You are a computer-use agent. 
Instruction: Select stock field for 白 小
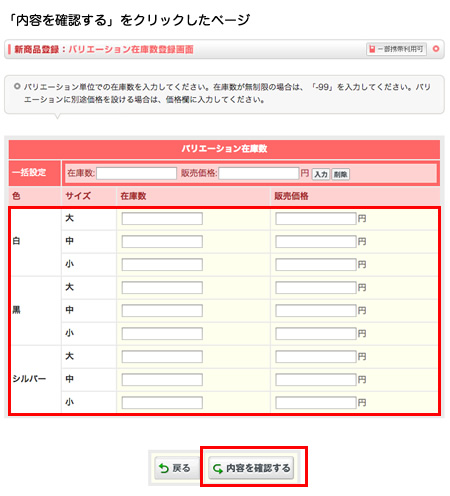[x=162, y=265]
